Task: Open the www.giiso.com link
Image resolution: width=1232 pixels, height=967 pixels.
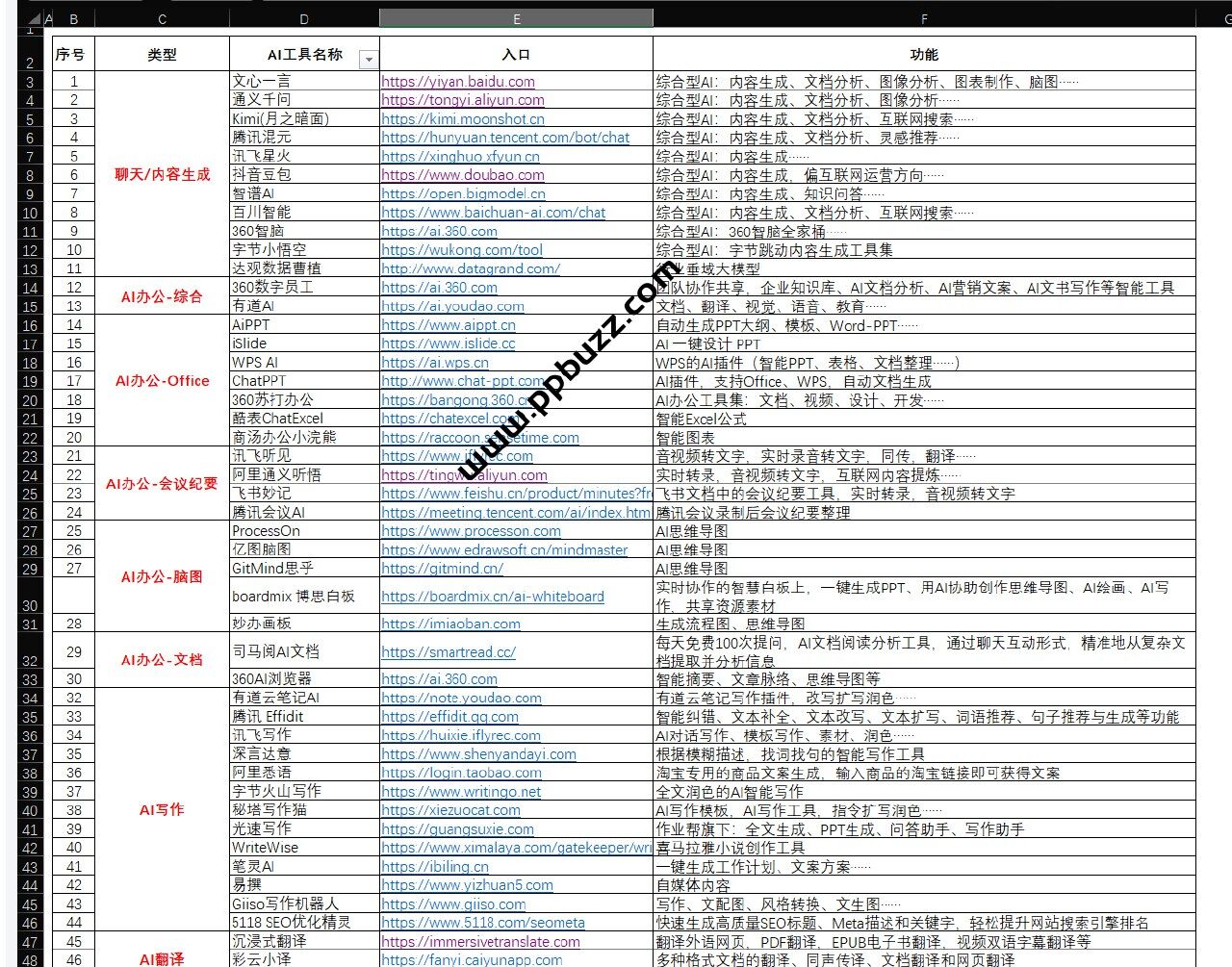Action: tap(454, 903)
